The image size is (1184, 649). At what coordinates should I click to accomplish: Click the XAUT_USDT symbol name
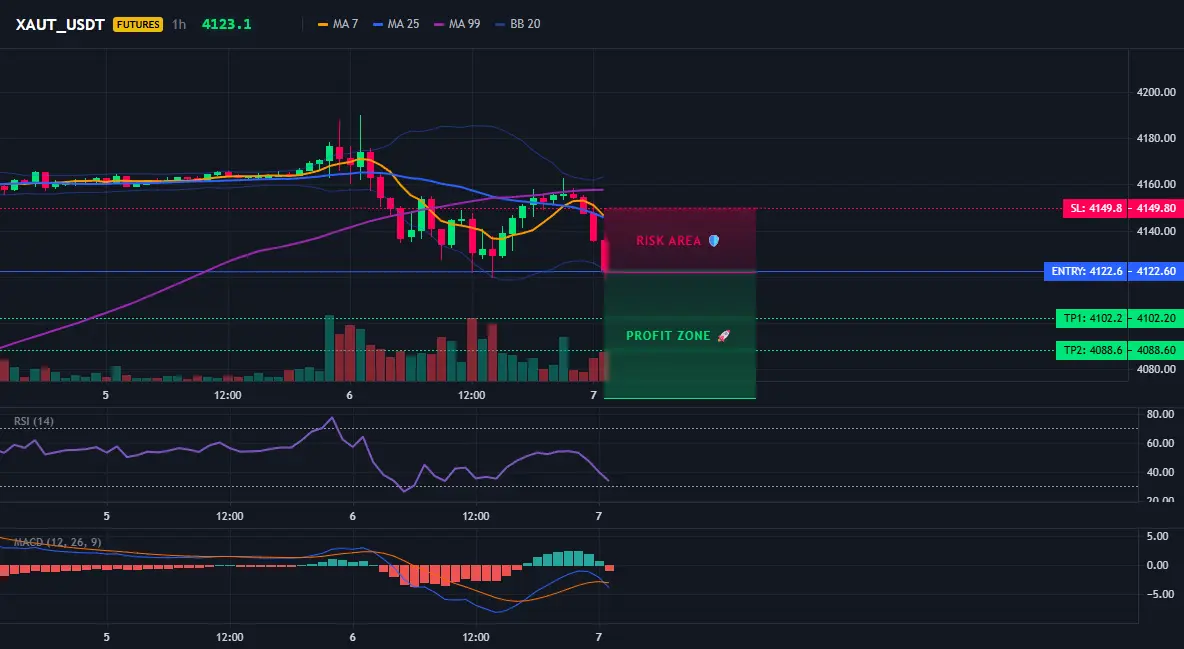60,24
